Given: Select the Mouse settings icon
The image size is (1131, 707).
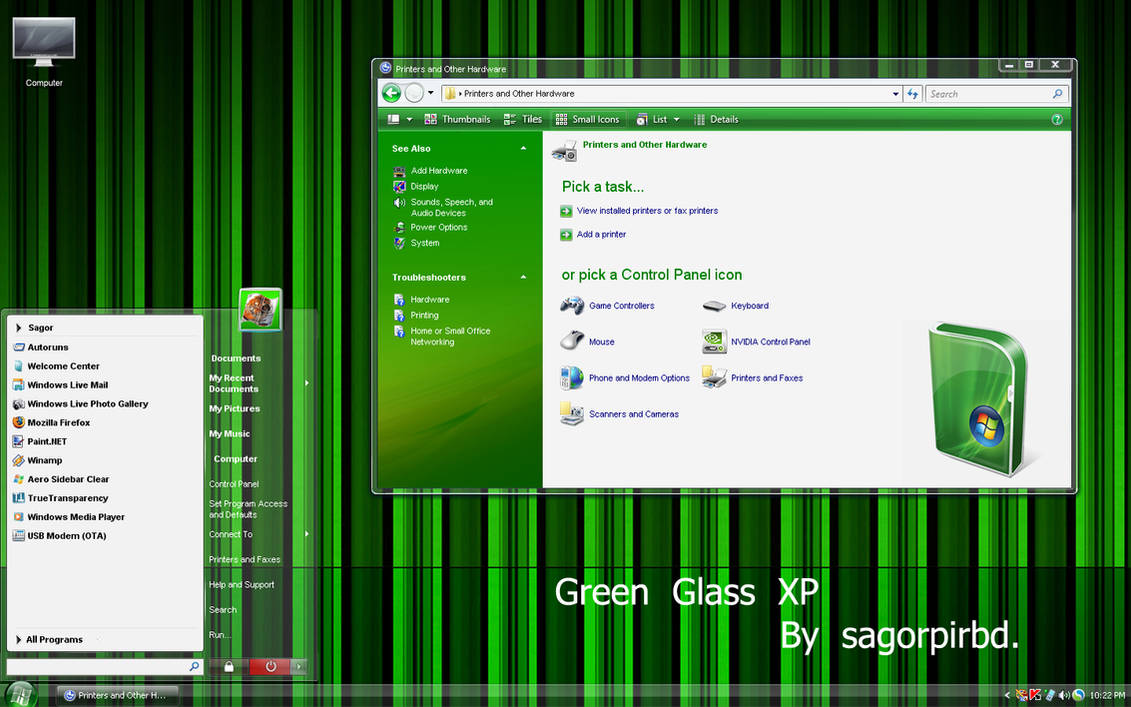Looking at the screenshot, I should click(x=600, y=341).
